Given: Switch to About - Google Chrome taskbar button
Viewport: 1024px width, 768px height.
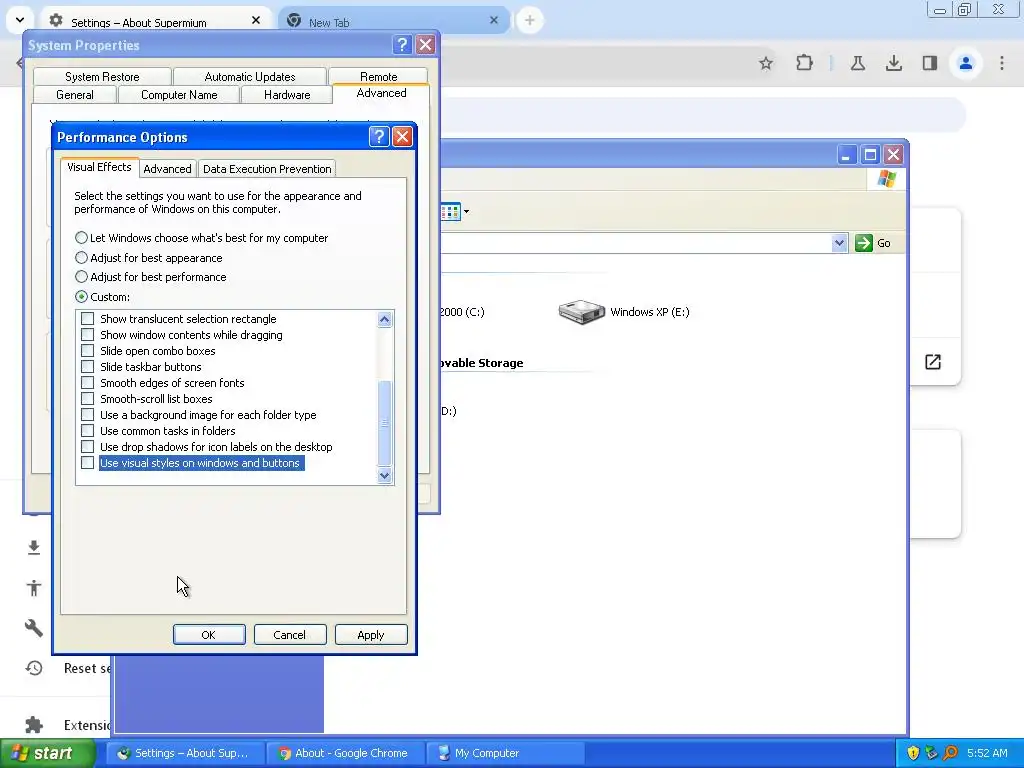Looking at the screenshot, I should [346, 753].
